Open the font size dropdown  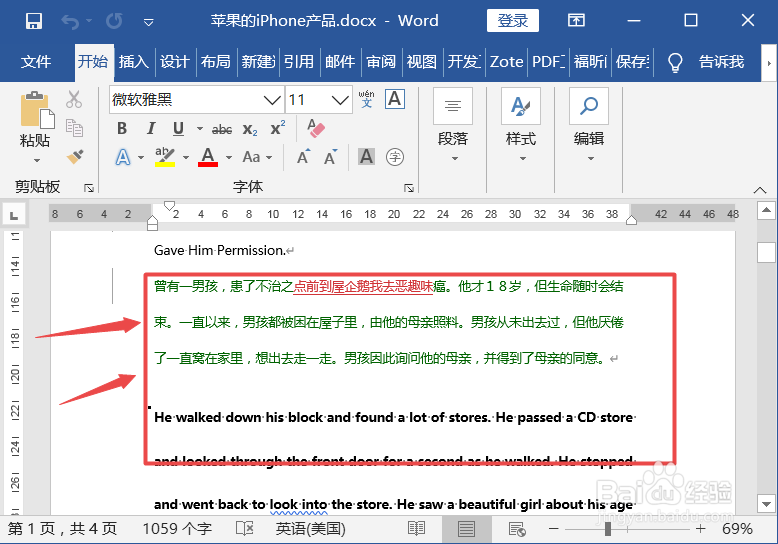point(340,100)
